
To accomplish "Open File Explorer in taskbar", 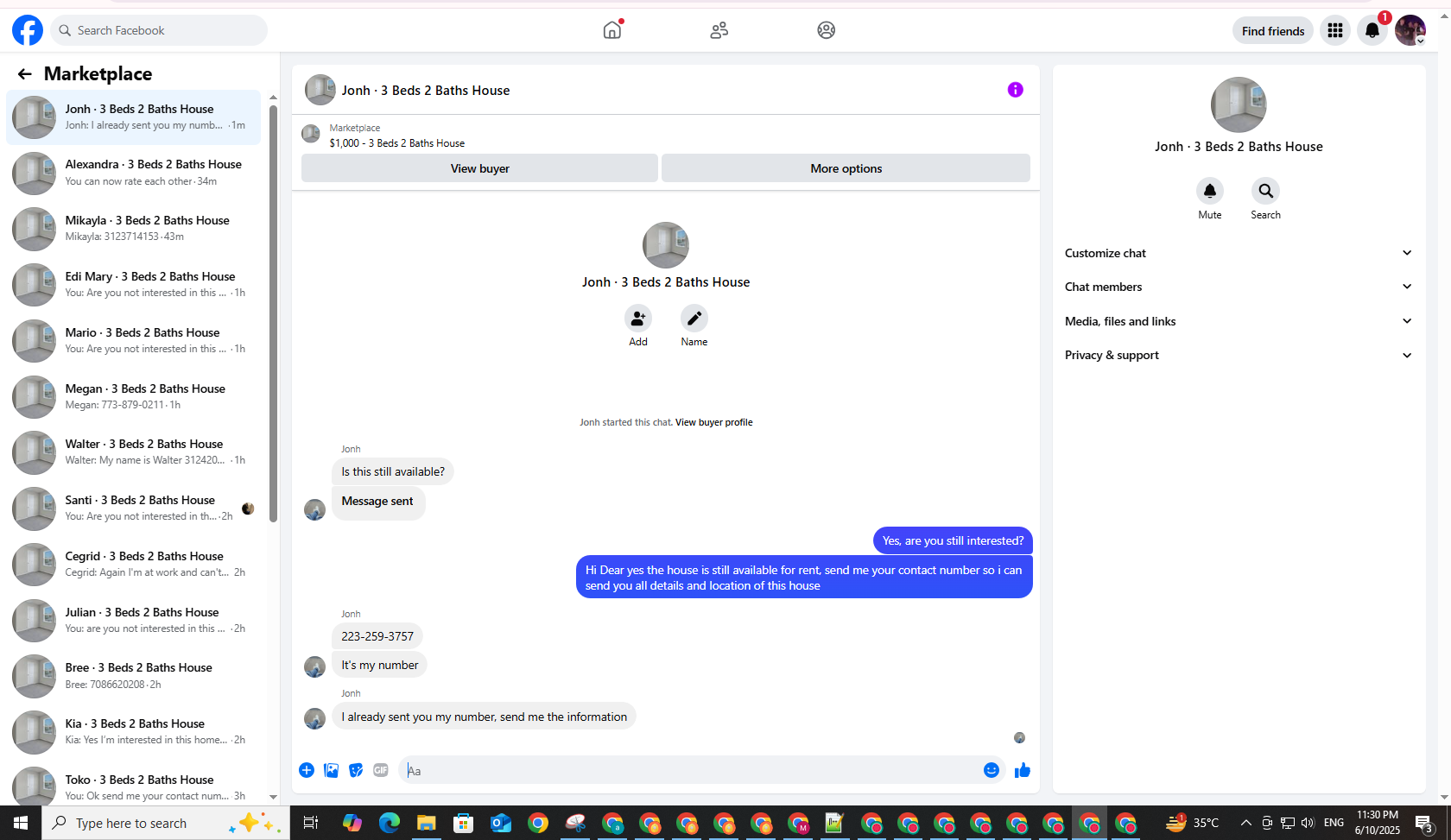I will point(427,823).
